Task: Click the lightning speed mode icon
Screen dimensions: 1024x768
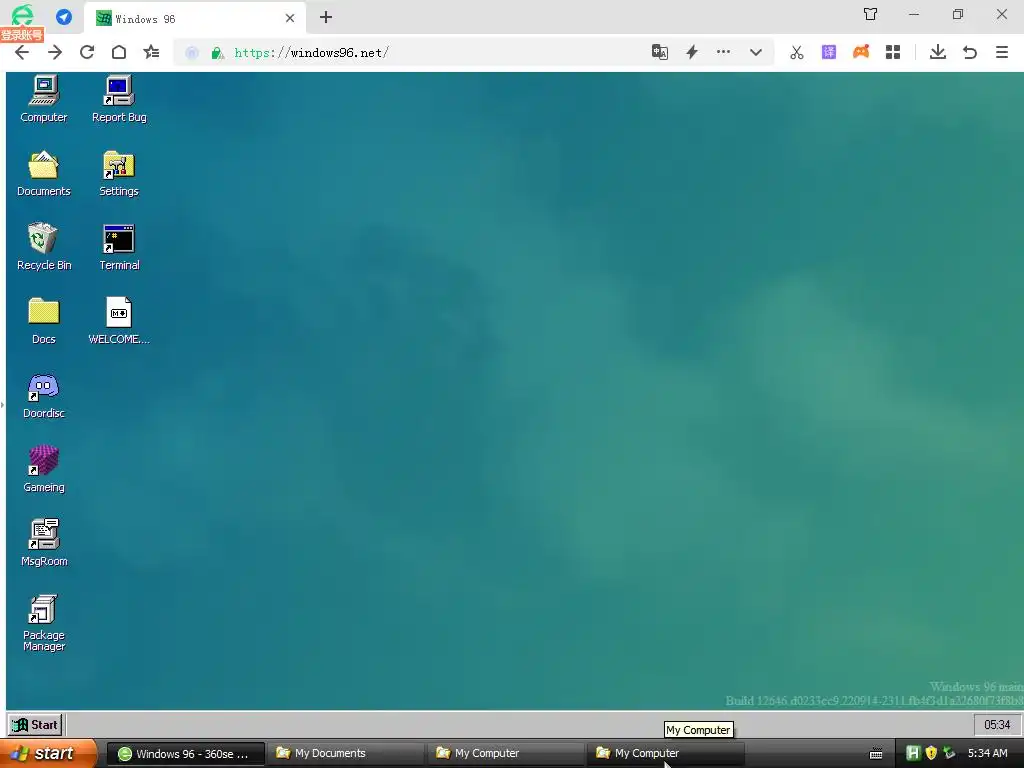Action: point(692,52)
